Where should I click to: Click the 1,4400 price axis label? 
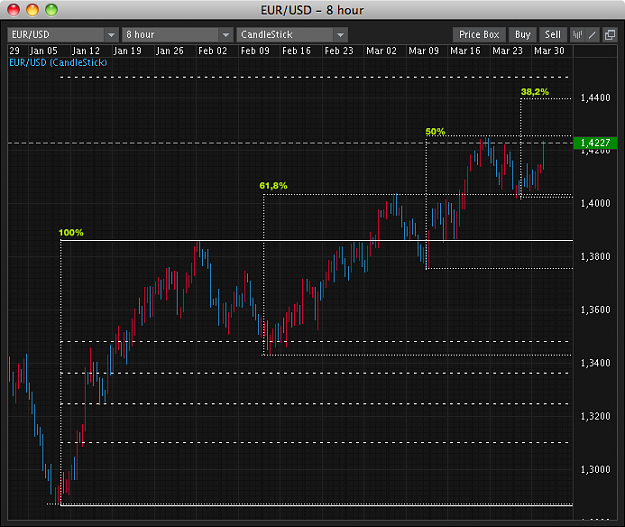(596, 98)
